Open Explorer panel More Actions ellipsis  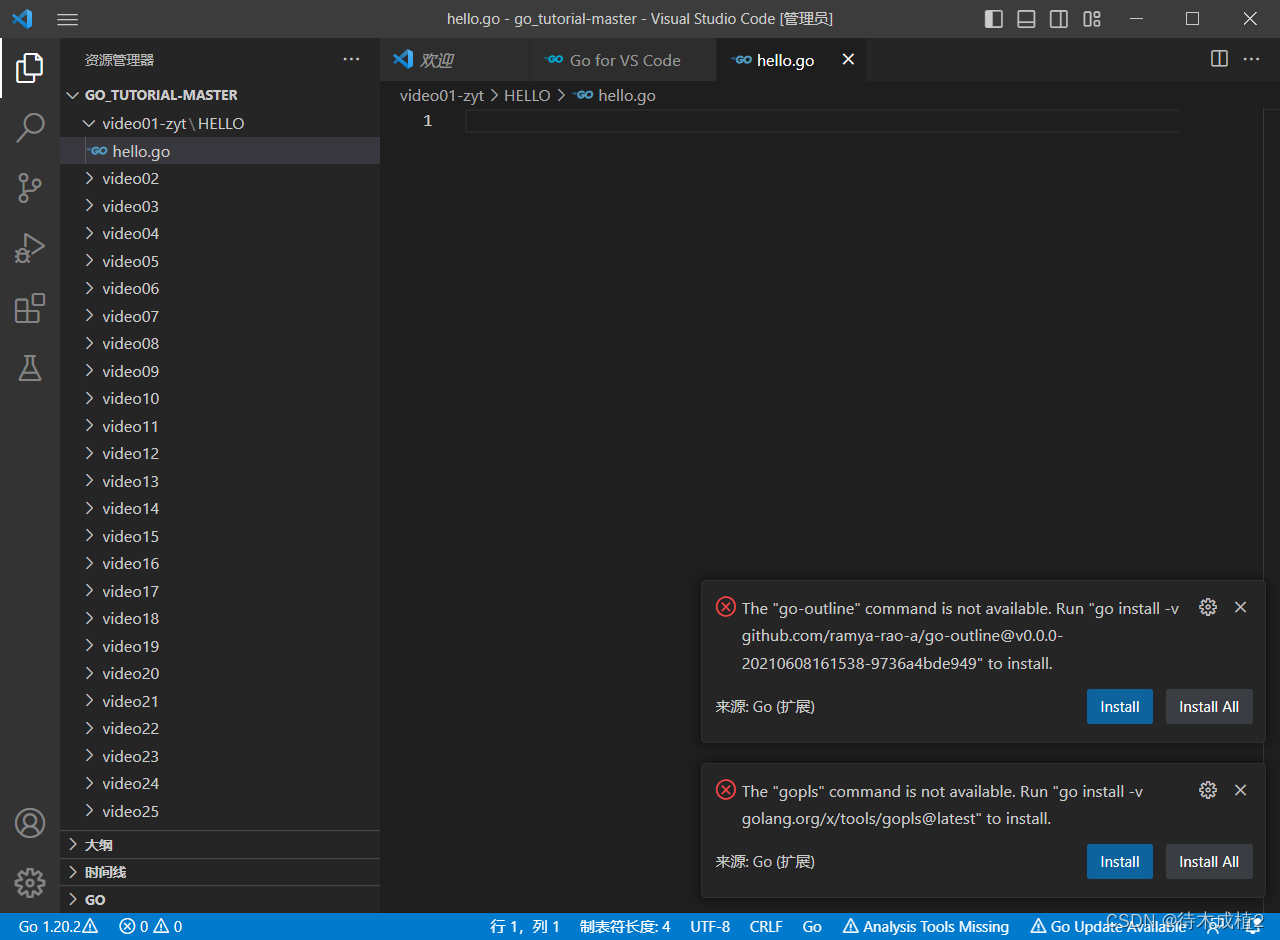pos(351,59)
